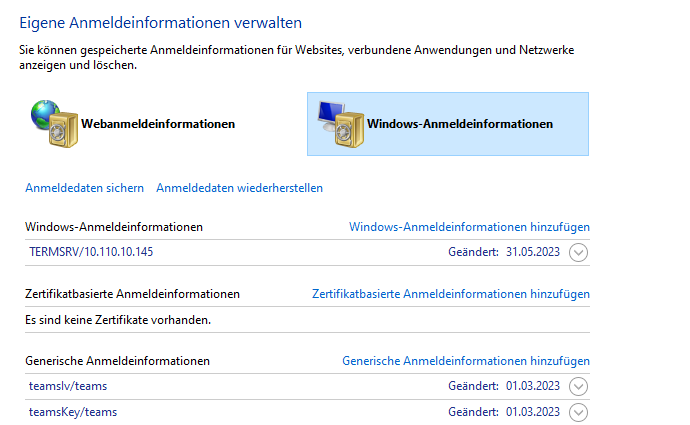The image size is (690, 425).
Task: Open Anmeldedaten sichern link
Action: (84, 188)
